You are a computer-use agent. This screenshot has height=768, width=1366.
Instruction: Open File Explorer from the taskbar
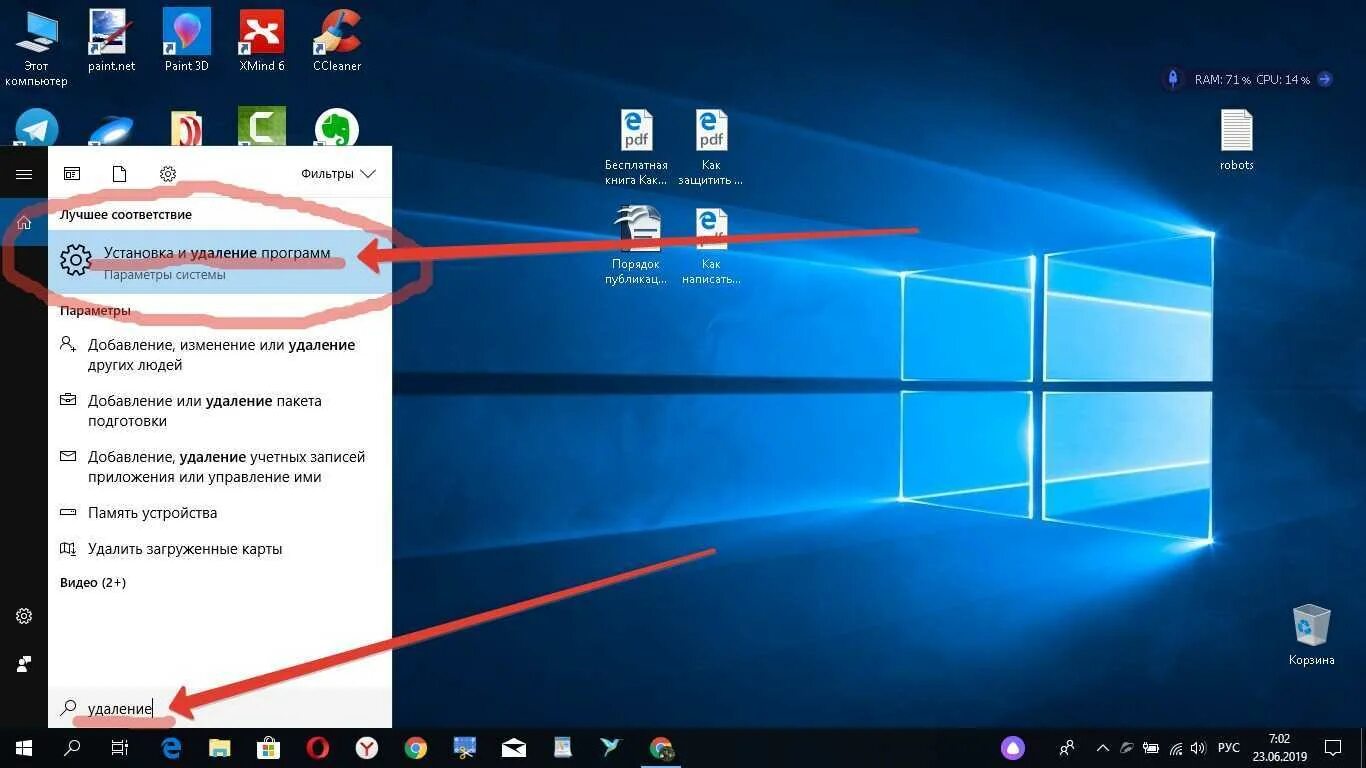[220, 747]
